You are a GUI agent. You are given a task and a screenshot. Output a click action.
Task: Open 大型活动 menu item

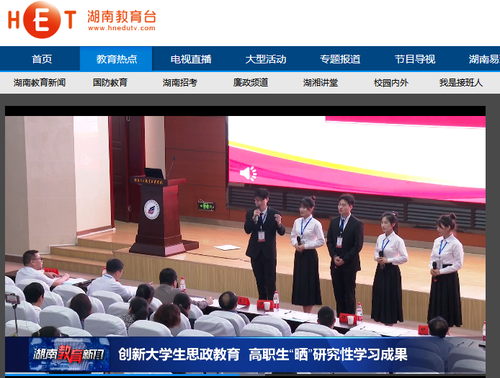[x=266, y=59]
